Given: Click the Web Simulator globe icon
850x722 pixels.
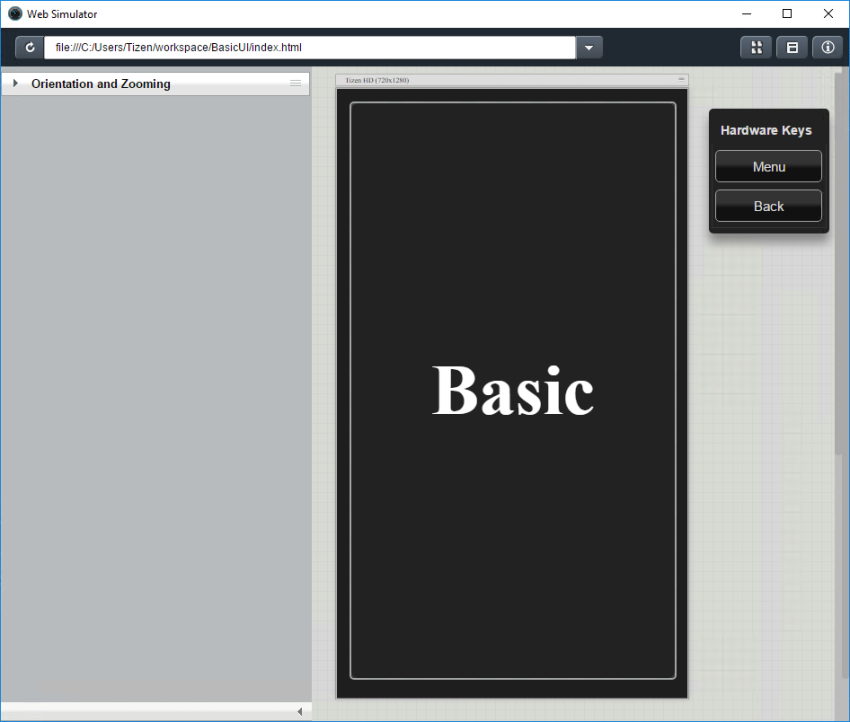Looking at the screenshot, I should [x=13, y=13].
